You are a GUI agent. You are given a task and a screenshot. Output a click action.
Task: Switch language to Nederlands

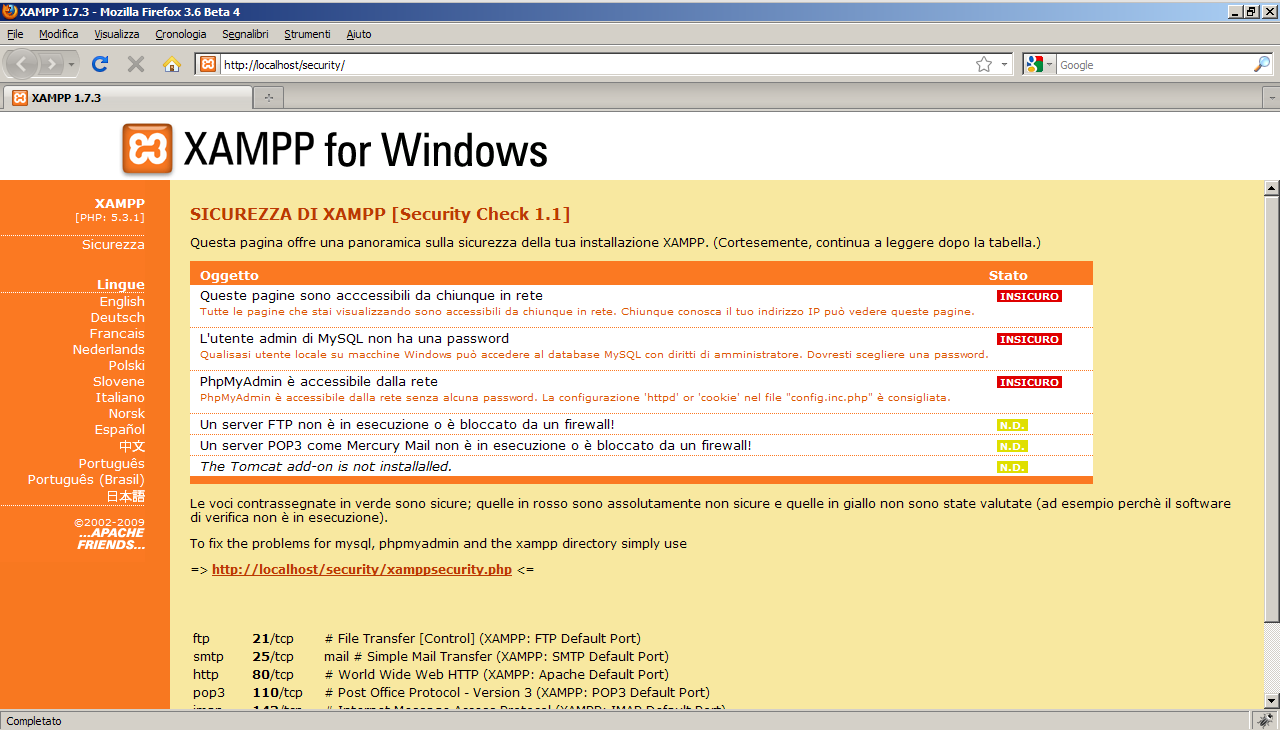[109, 349]
